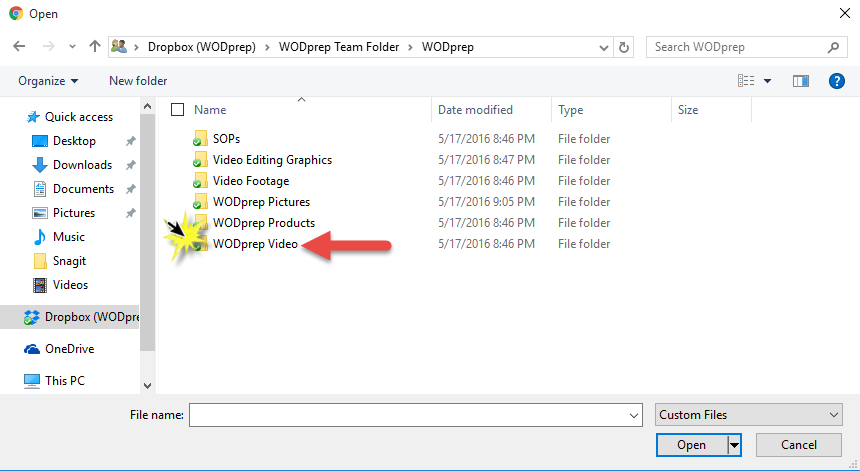Click the SOPs date 5/17/2016 8:46 PM
Screen dimensions: 860x471
(486, 139)
